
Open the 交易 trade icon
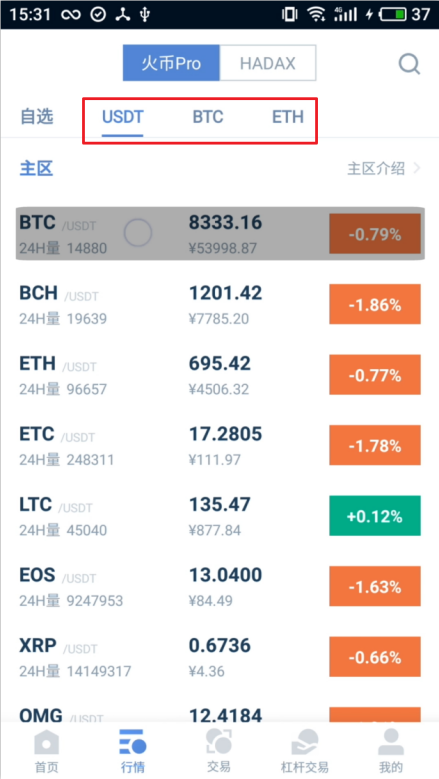click(219, 742)
